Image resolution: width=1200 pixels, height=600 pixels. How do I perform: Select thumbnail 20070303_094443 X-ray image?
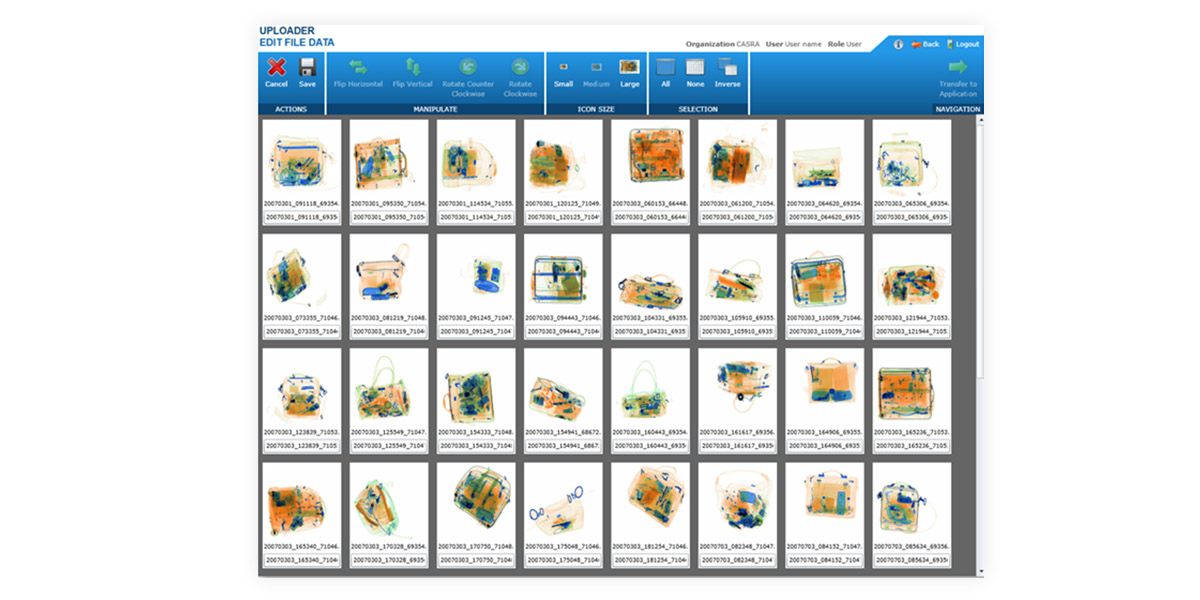tap(562, 273)
